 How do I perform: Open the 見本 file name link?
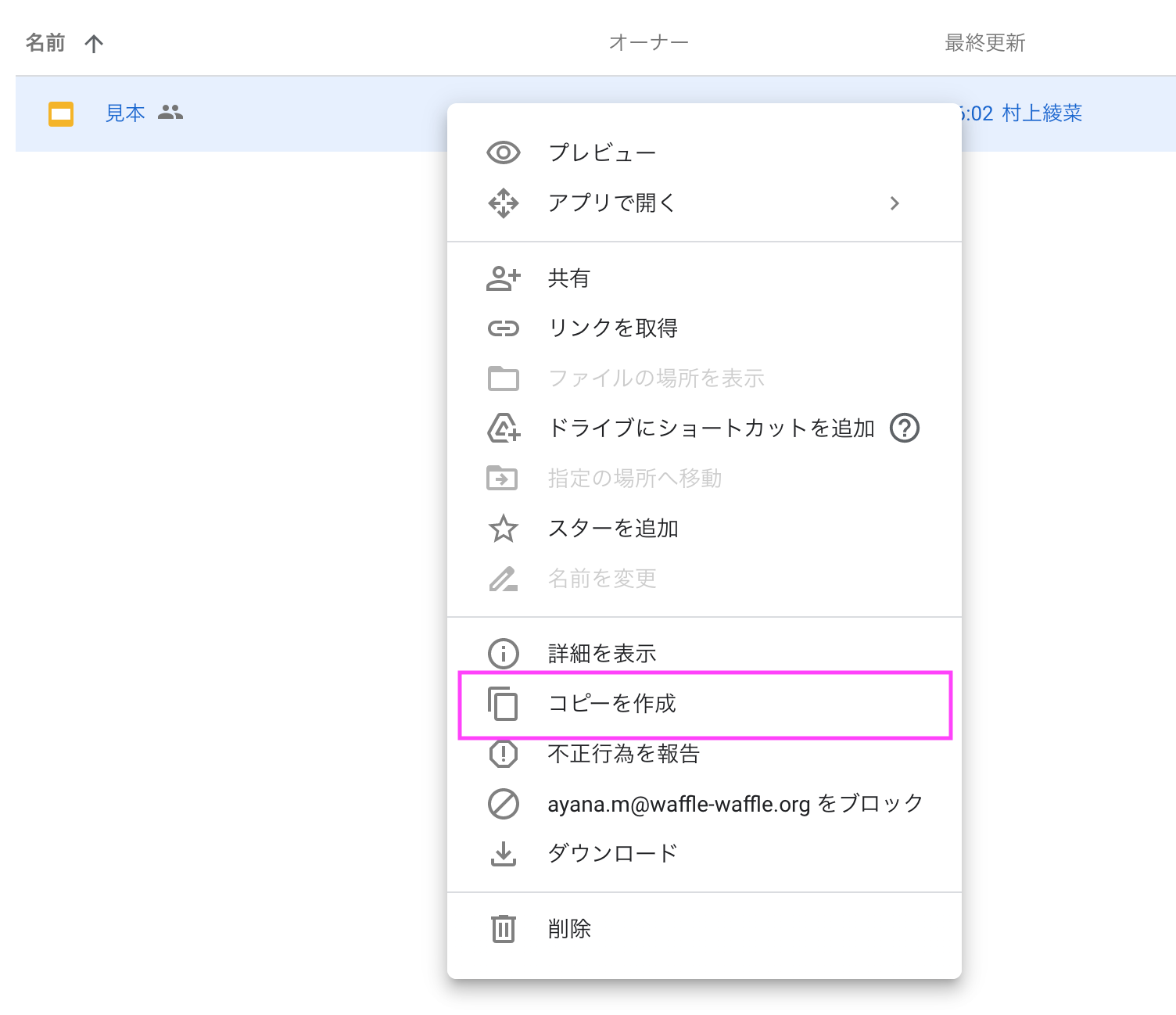coord(125,113)
